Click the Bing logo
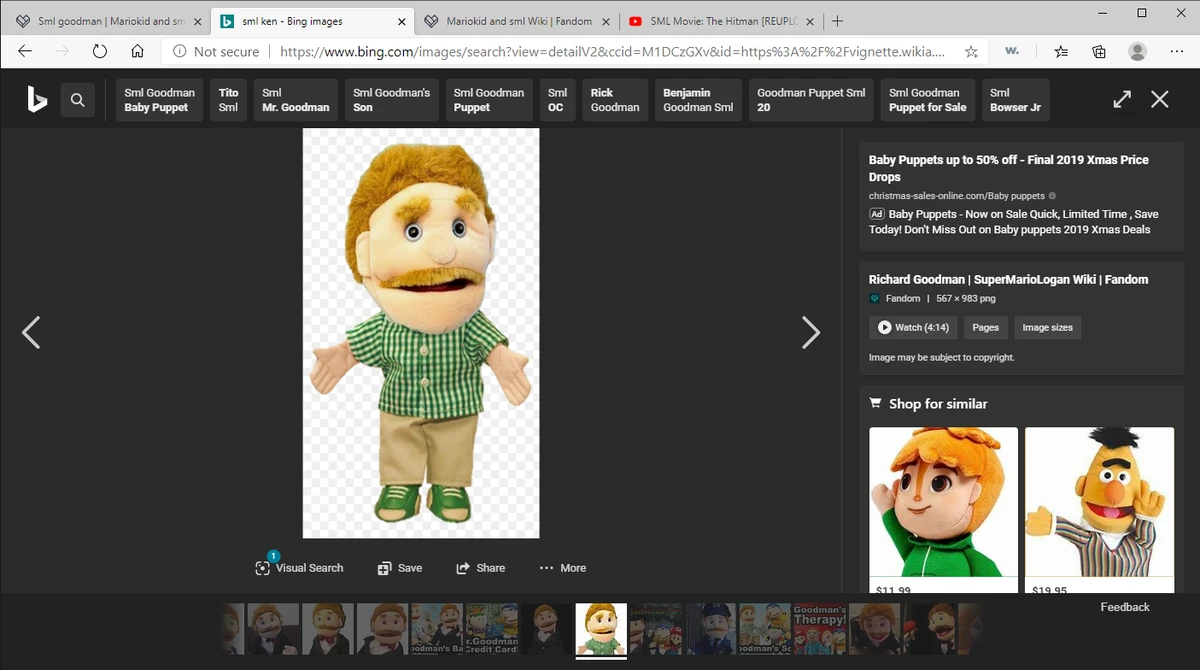 [36, 100]
